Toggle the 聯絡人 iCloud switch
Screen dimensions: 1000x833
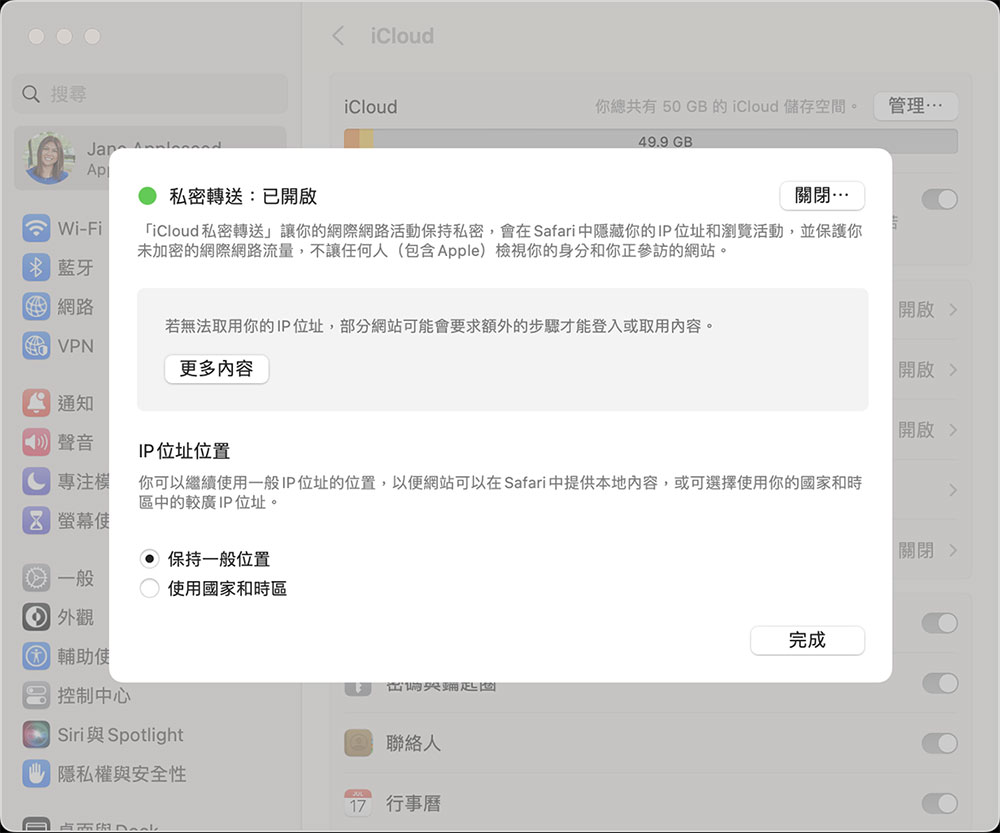pyautogui.click(x=939, y=743)
